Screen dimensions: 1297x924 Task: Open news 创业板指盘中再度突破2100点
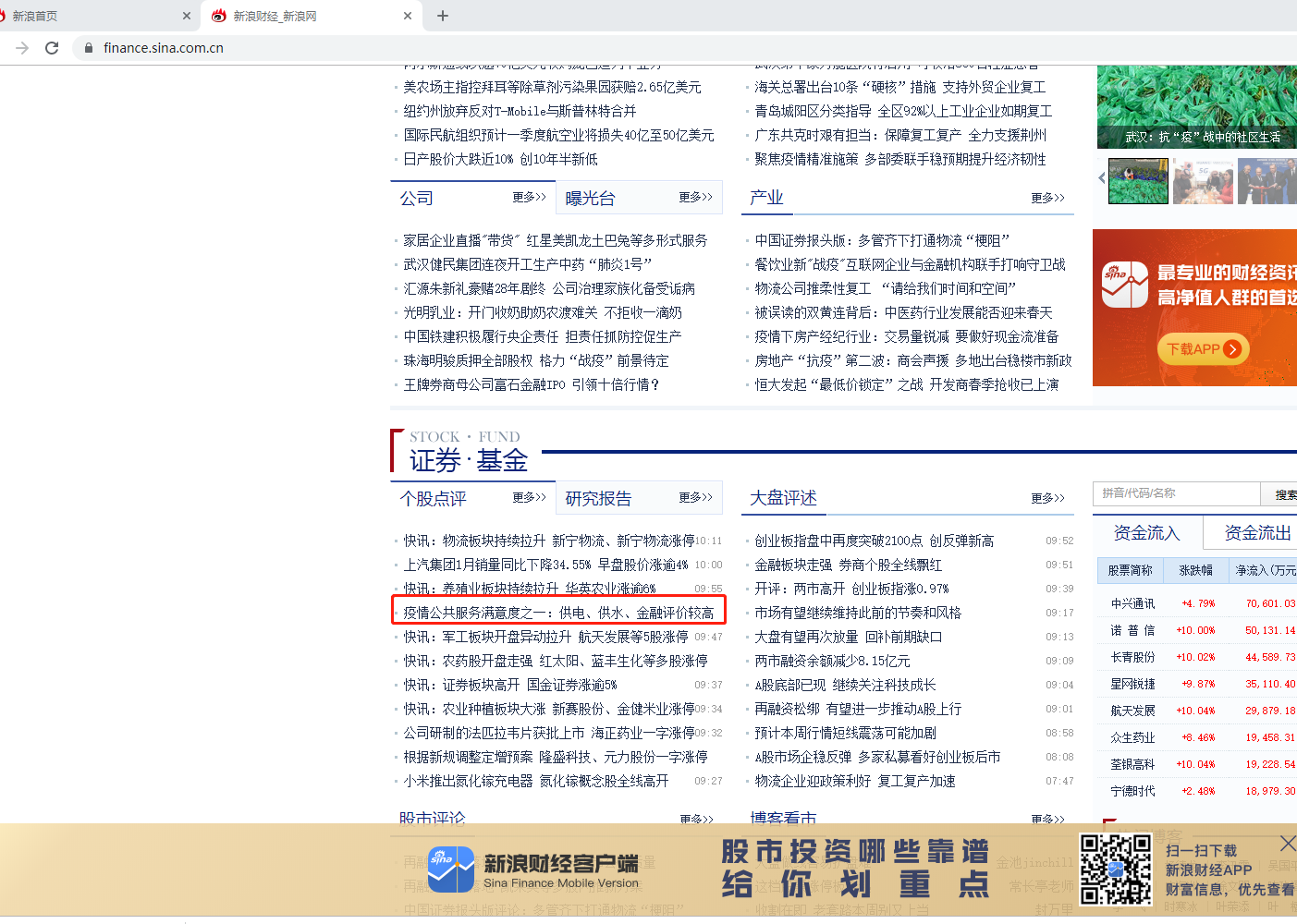(x=874, y=541)
